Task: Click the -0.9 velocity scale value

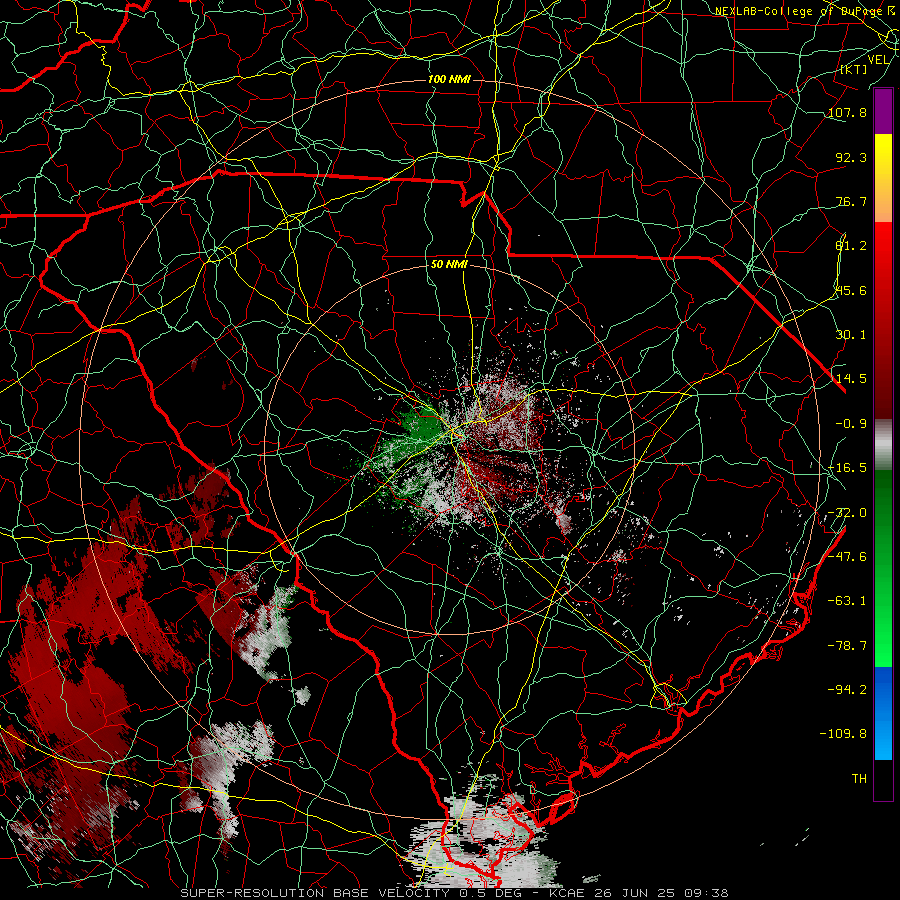Action: pos(851,424)
